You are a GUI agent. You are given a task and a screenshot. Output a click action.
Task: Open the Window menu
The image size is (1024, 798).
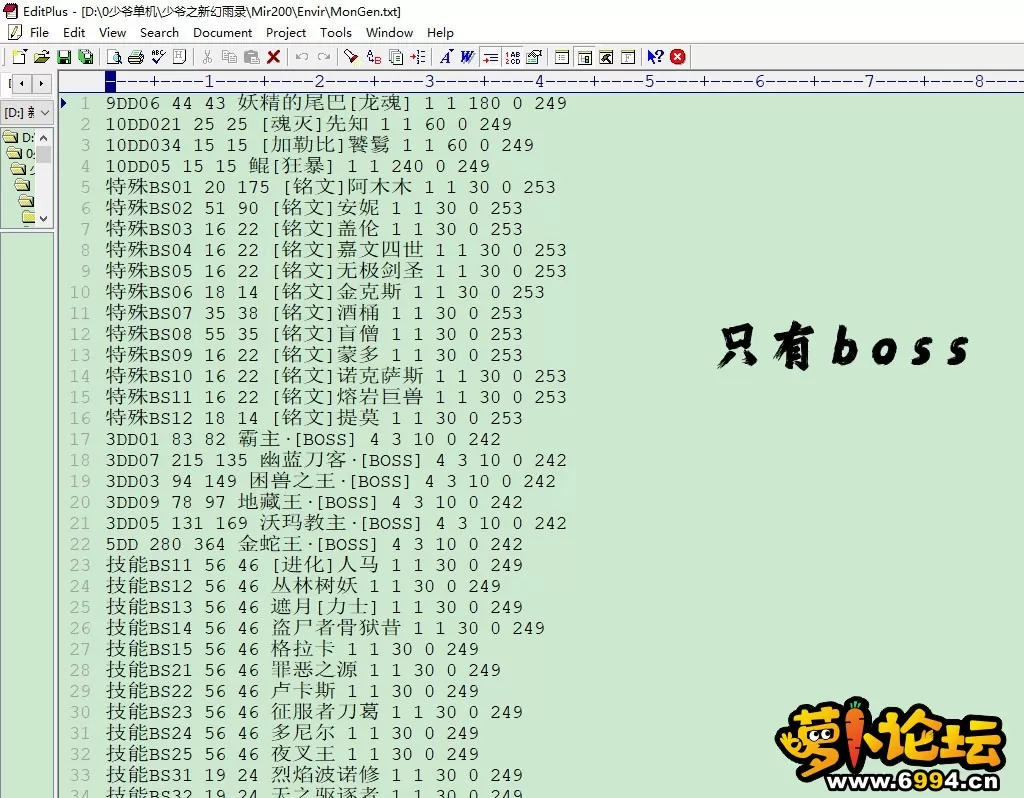pyautogui.click(x=389, y=33)
